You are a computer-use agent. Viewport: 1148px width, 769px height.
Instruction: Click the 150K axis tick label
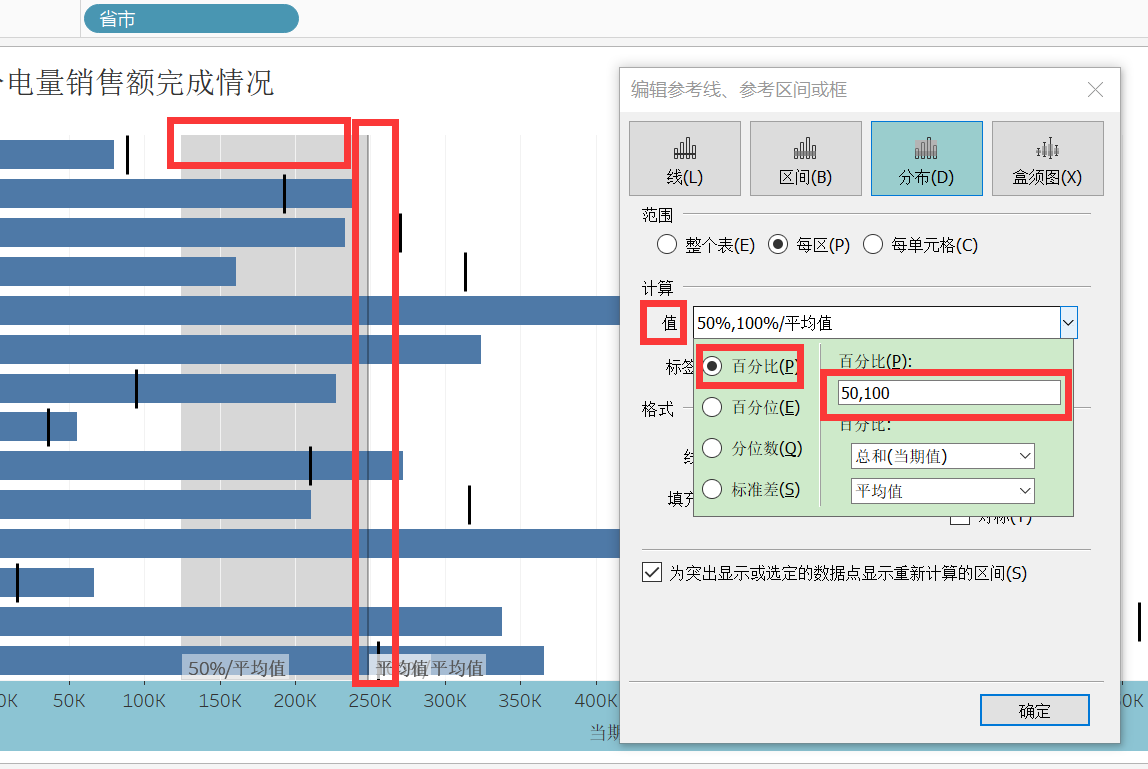(x=220, y=701)
